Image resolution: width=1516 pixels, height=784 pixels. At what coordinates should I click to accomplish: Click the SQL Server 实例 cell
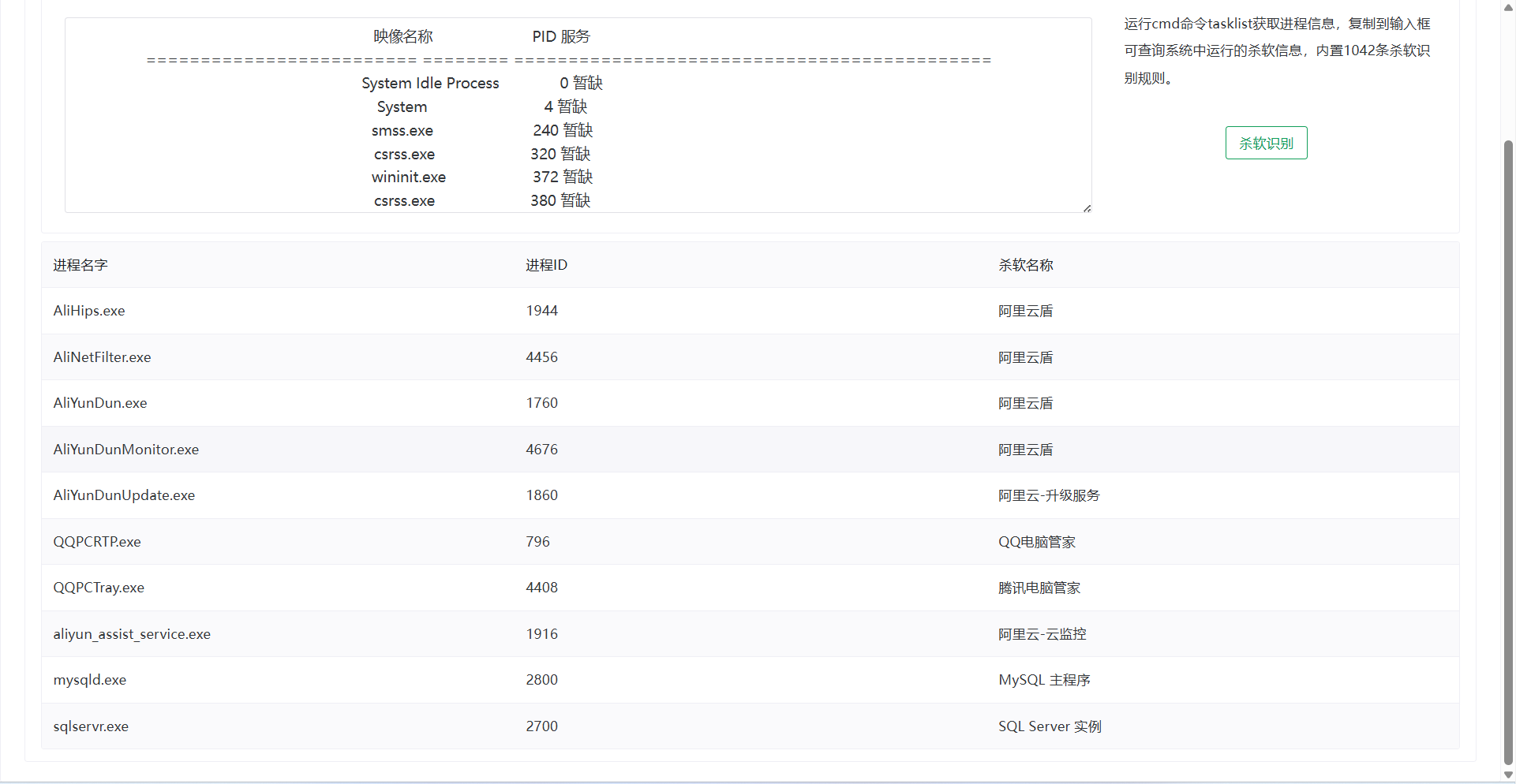[x=1050, y=726]
